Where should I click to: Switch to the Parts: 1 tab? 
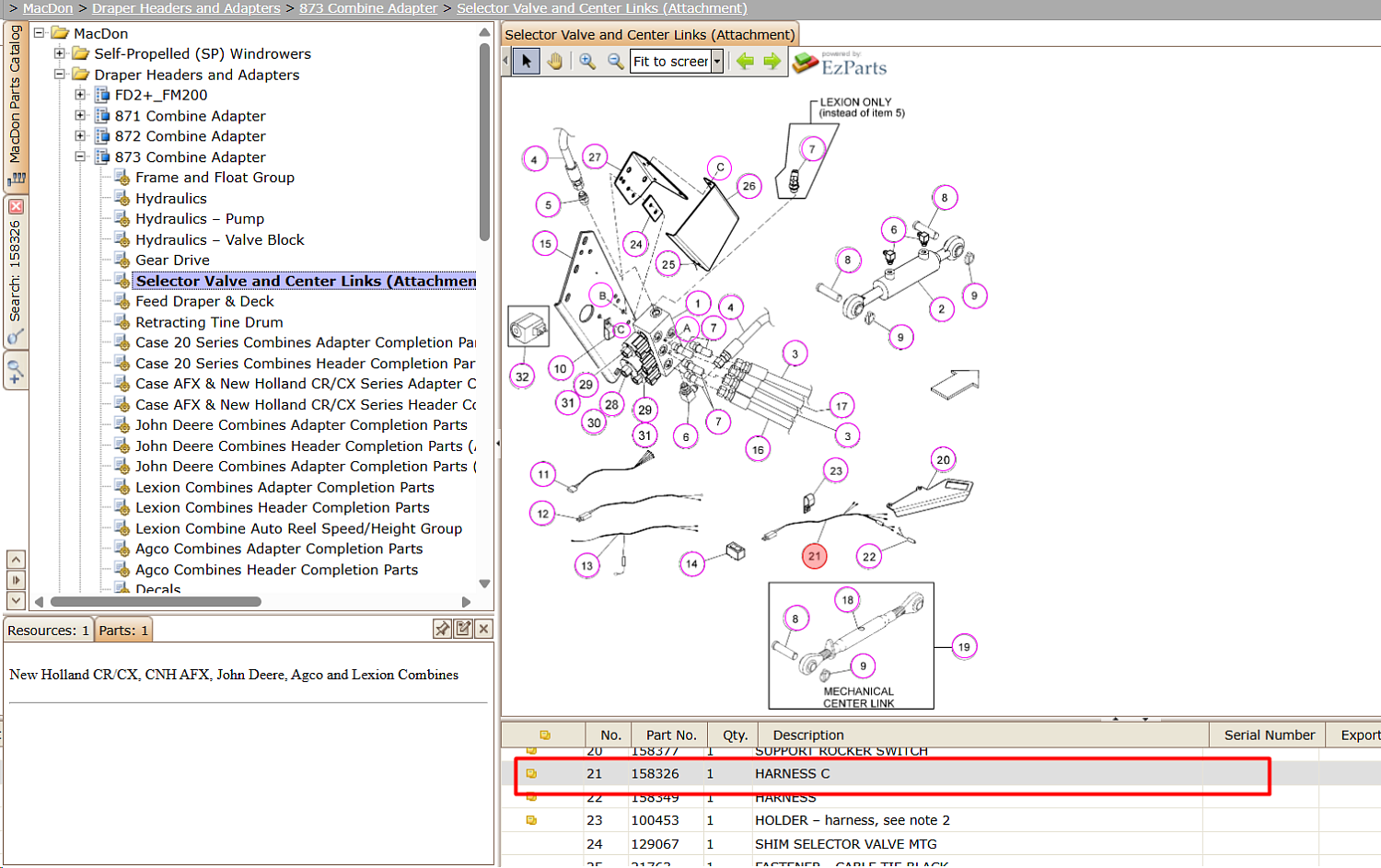click(x=123, y=631)
